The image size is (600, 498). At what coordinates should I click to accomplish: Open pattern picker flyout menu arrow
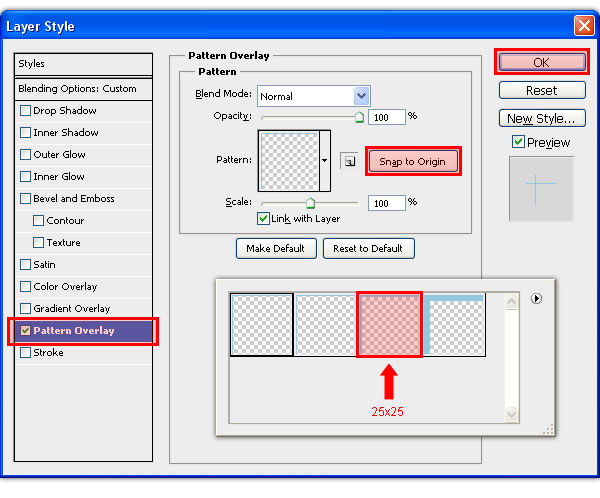[x=536, y=298]
